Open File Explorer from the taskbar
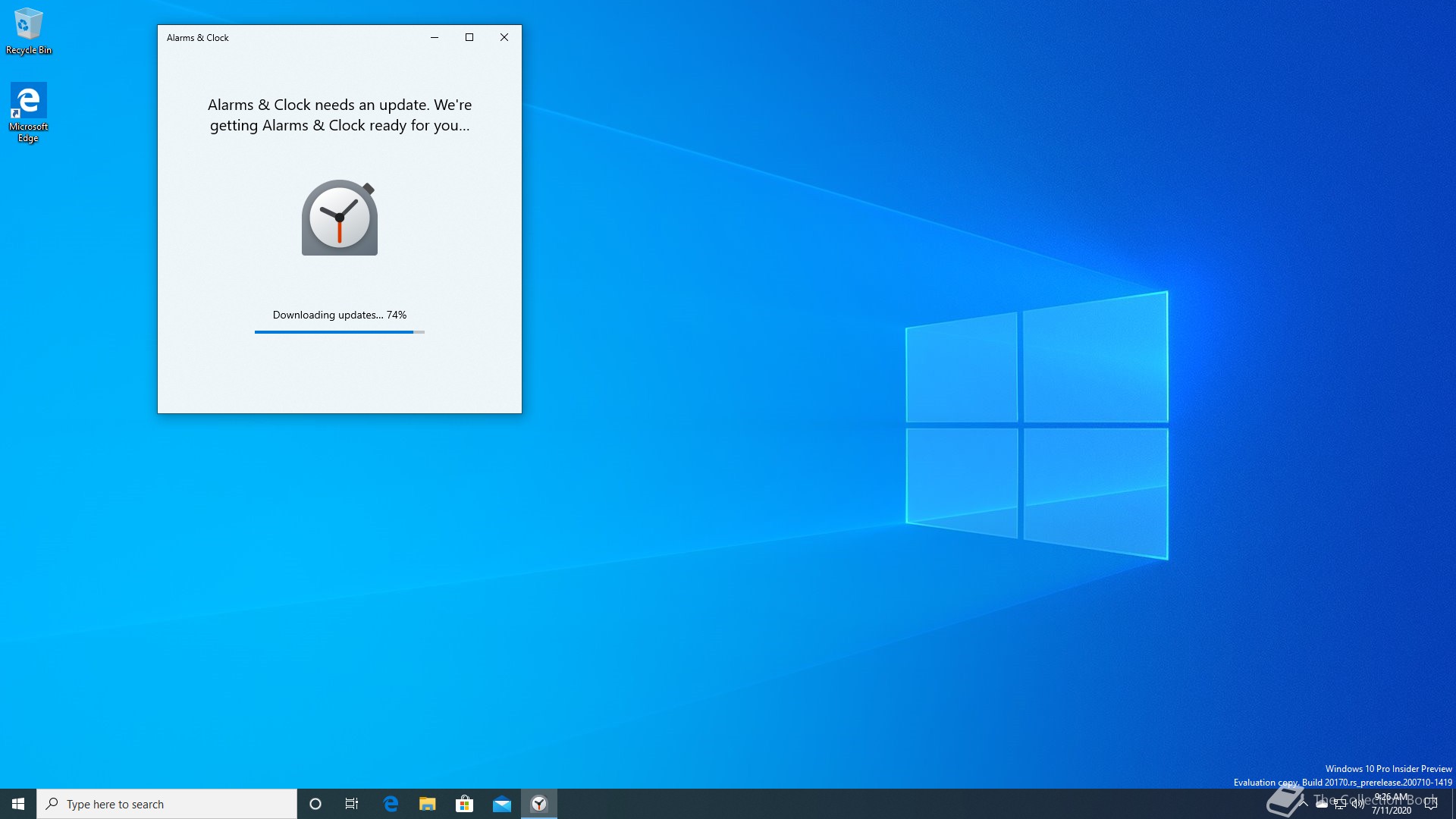Image resolution: width=1456 pixels, height=819 pixels. click(x=428, y=804)
